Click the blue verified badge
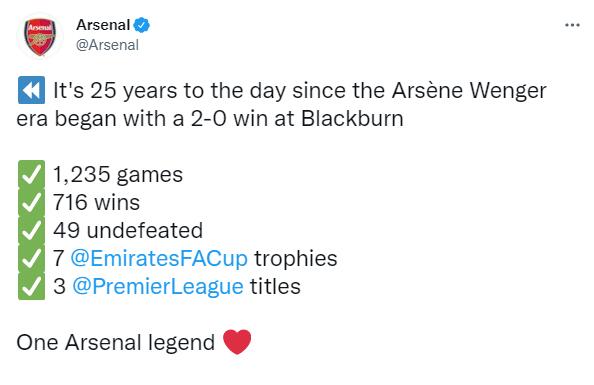The height and width of the screenshot is (385, 594). (142, 25)
